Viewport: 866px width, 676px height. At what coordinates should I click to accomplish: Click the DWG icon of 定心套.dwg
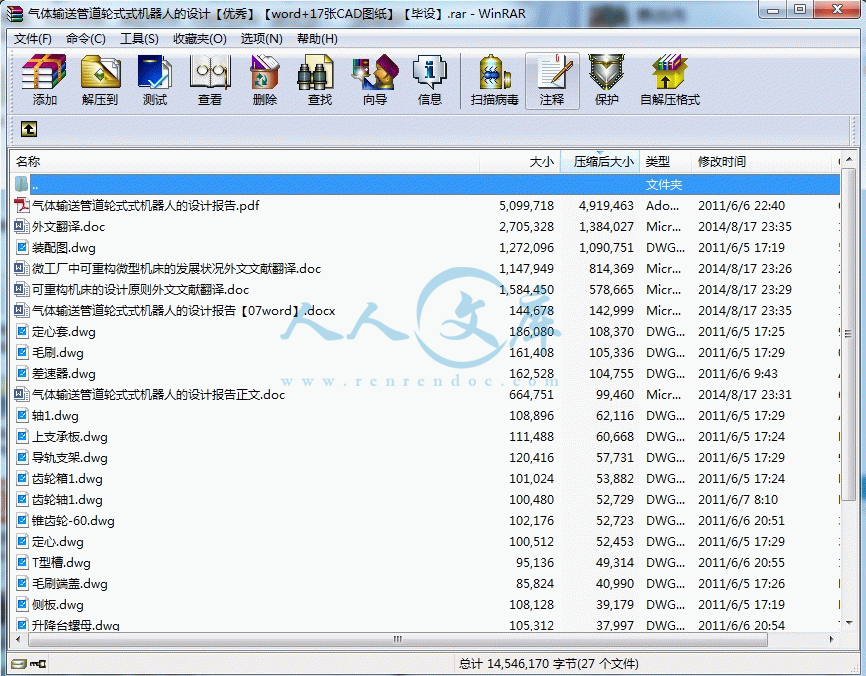[x=22, y=331]
